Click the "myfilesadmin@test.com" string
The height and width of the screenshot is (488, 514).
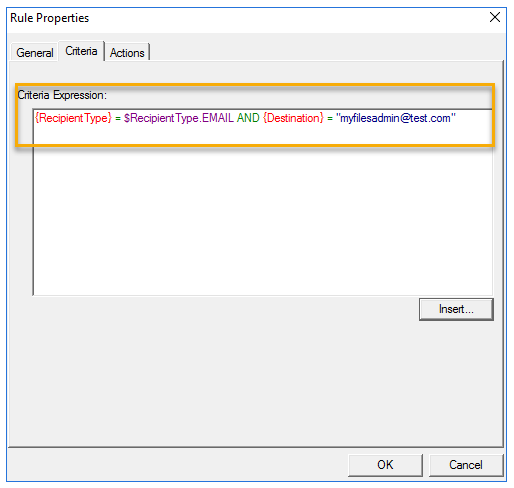tap(396, 118)
